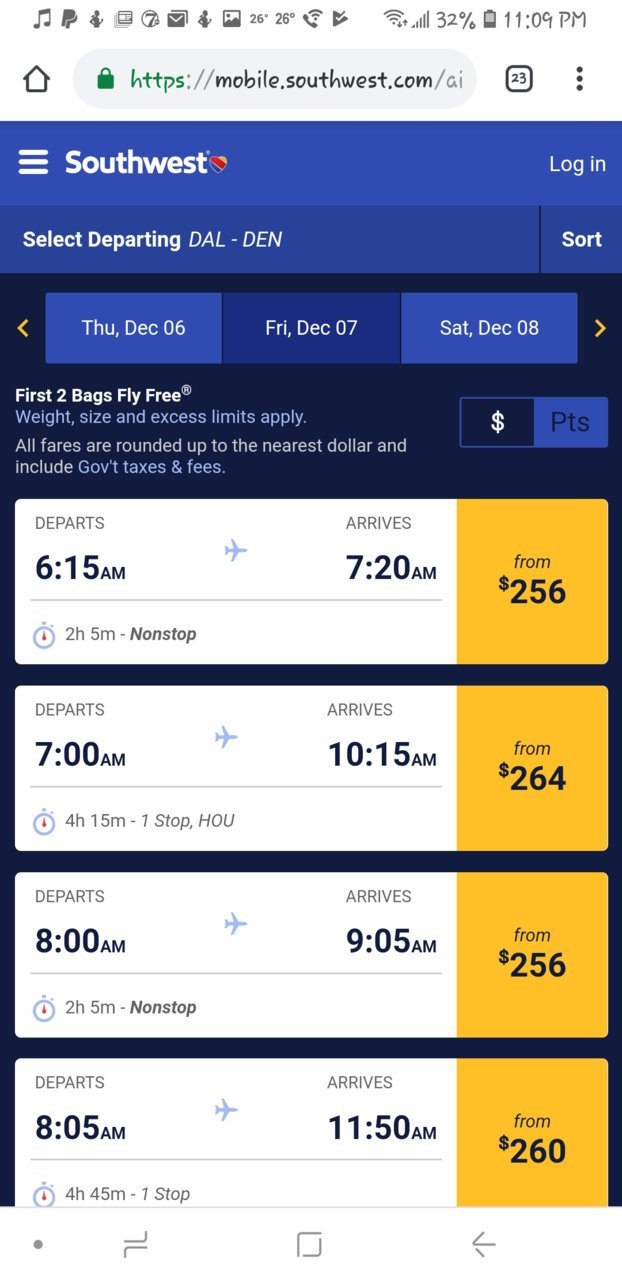The height and width of the screenshot is (1279, 622).
Task: Tap the Android back navigation icon
Action: click(x=483, y=1244)
